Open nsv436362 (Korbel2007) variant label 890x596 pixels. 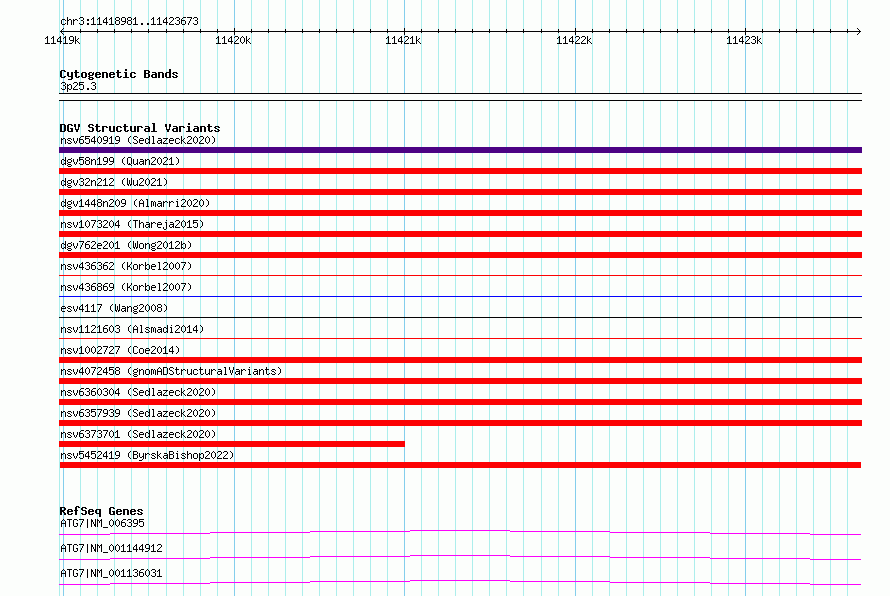pyautogui.click(x=126, y=266)
